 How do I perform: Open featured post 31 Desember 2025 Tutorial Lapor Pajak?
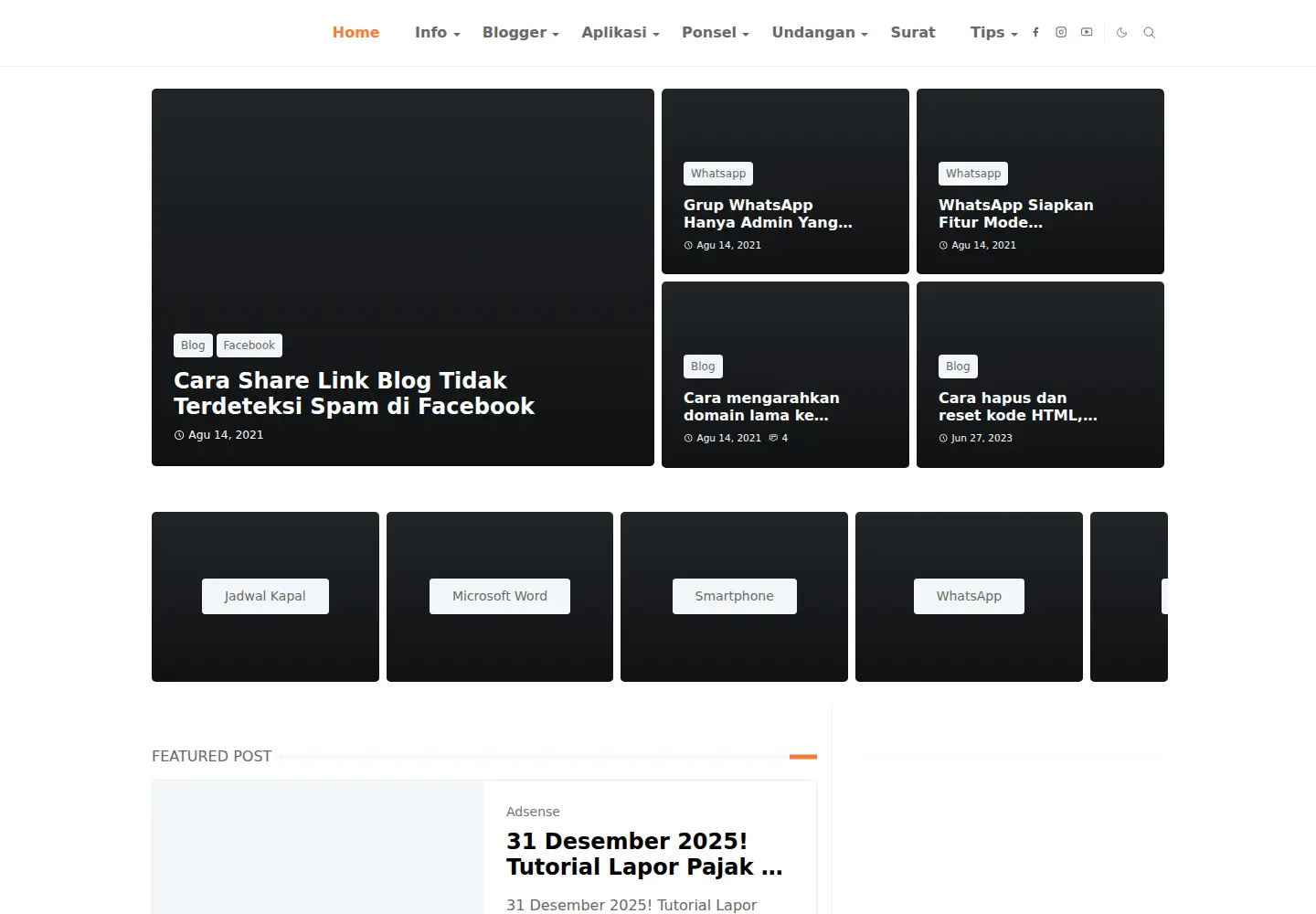(x=644, y=854)
